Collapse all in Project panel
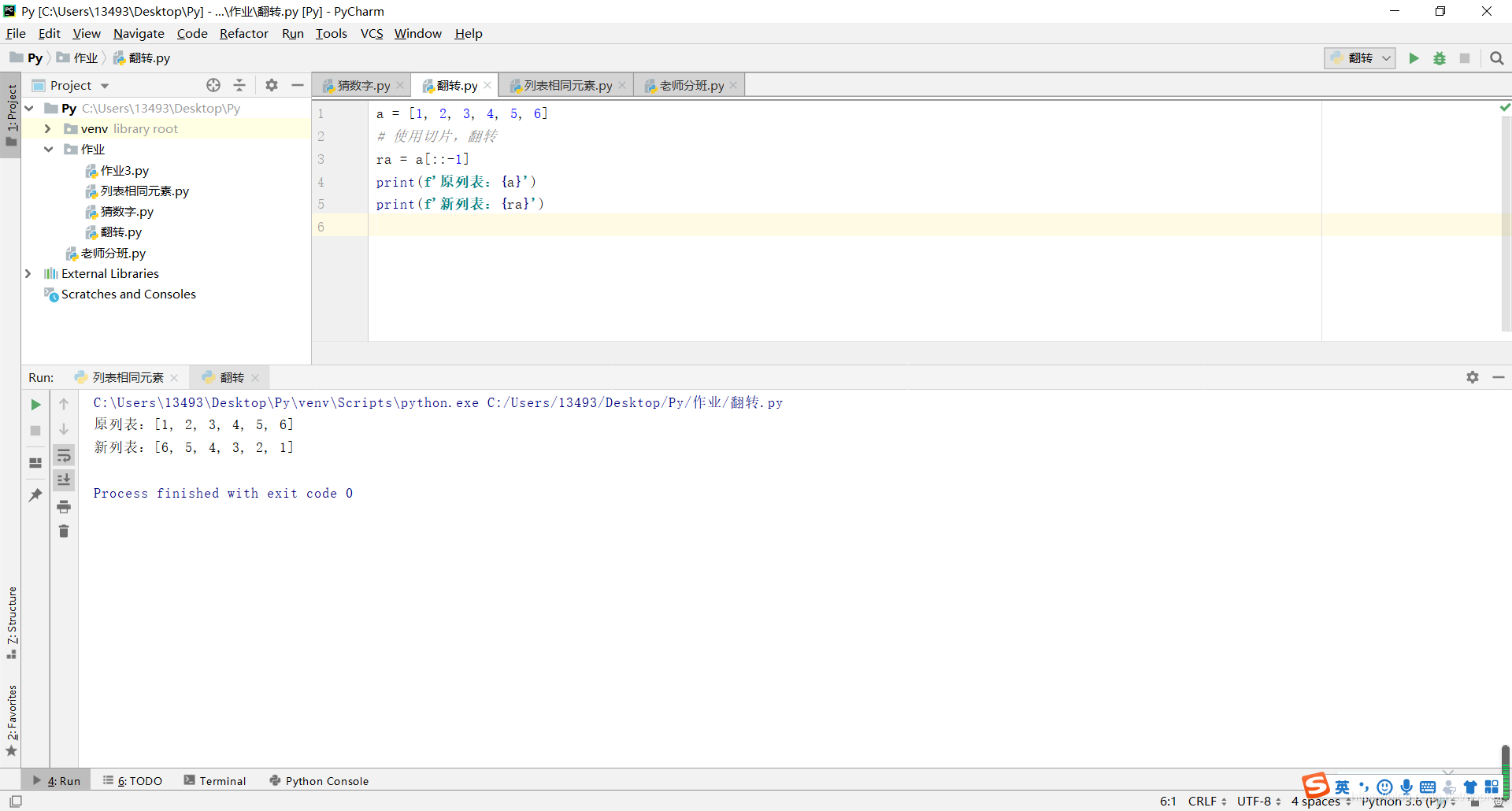 click(x=239, y=85)
